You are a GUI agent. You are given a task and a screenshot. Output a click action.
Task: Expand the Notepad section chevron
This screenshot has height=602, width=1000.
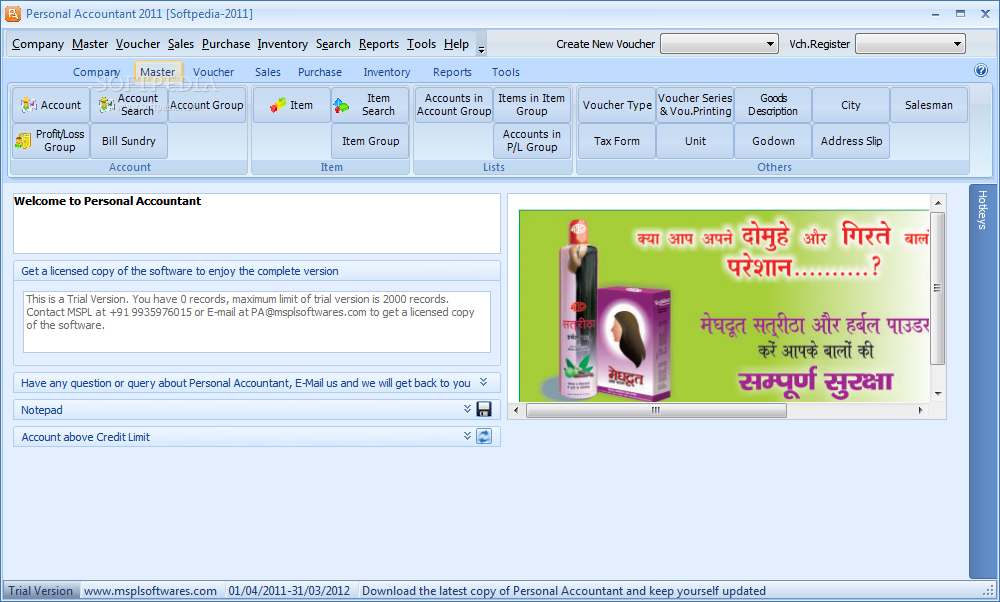pyautogui.click(x=467, y=409)
